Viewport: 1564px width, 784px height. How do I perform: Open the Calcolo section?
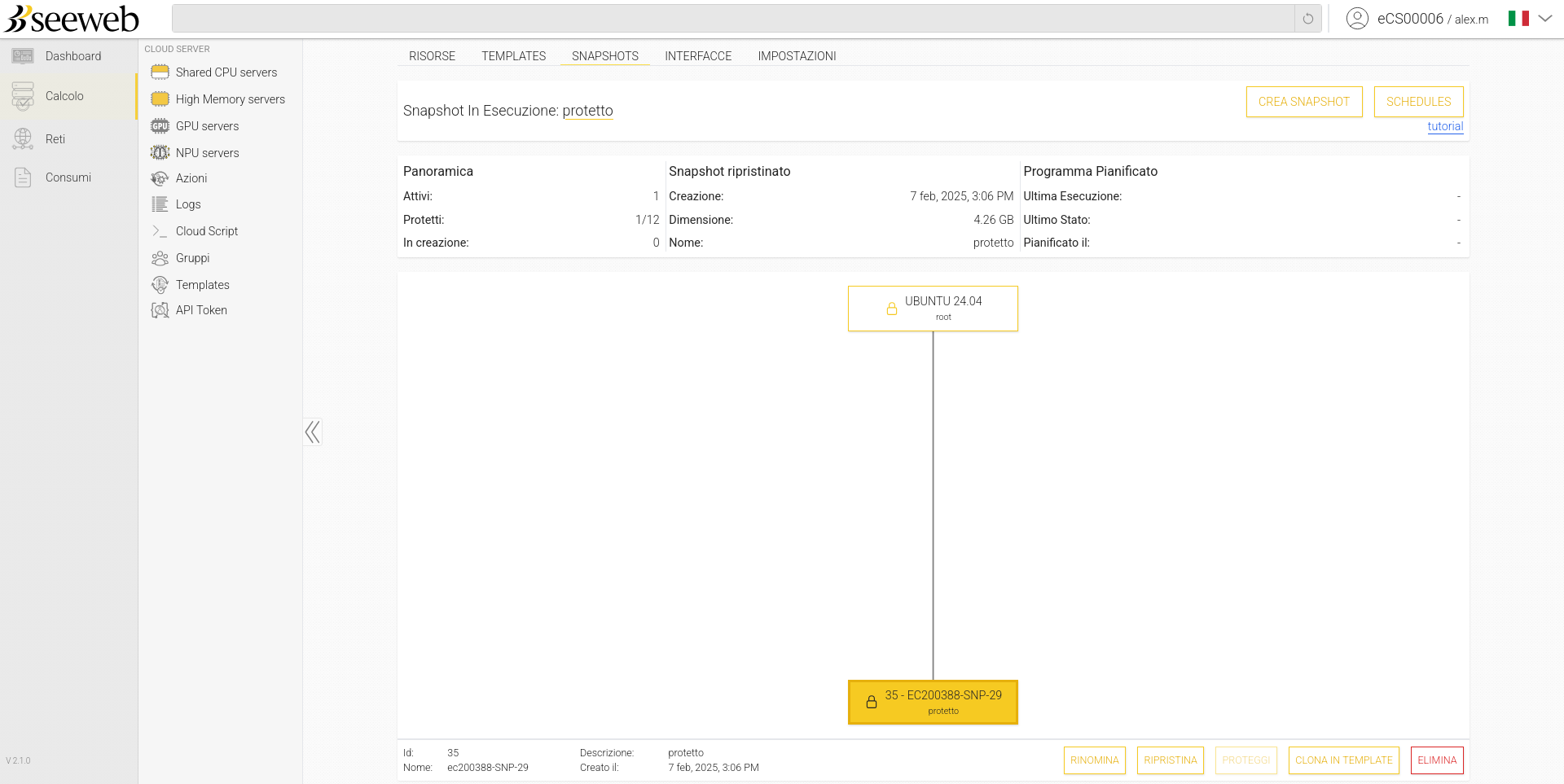(x=64, y=96)
